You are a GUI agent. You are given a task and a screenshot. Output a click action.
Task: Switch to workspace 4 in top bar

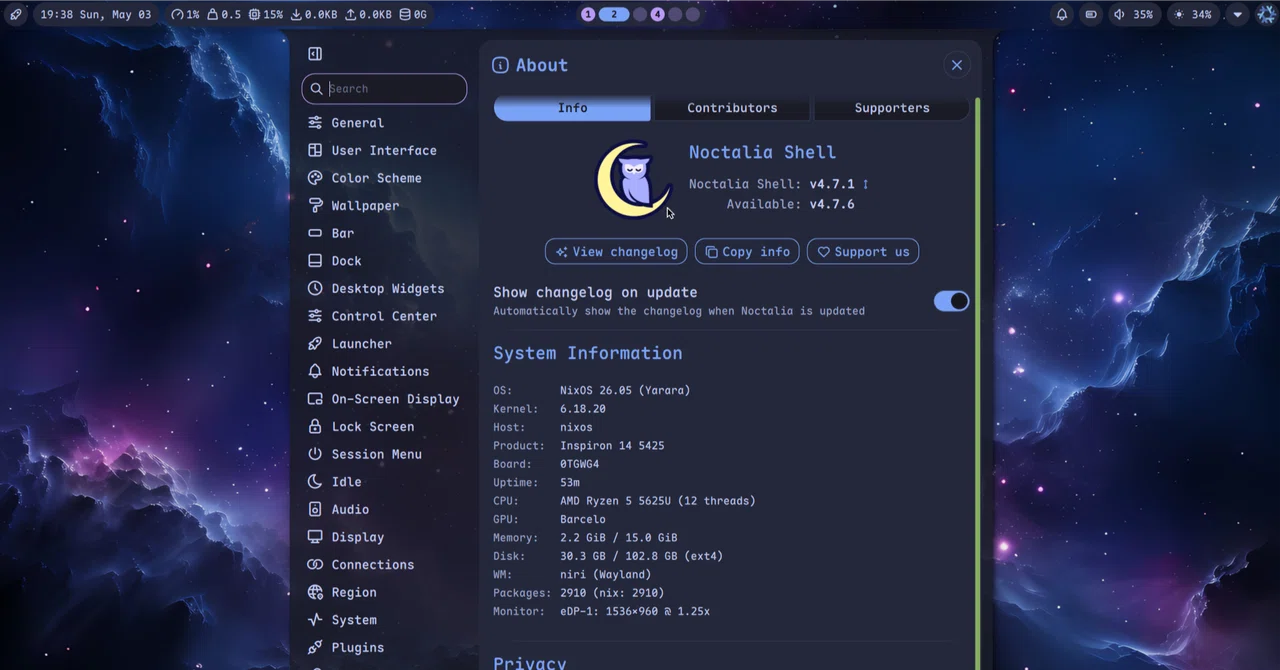(657, 15)
